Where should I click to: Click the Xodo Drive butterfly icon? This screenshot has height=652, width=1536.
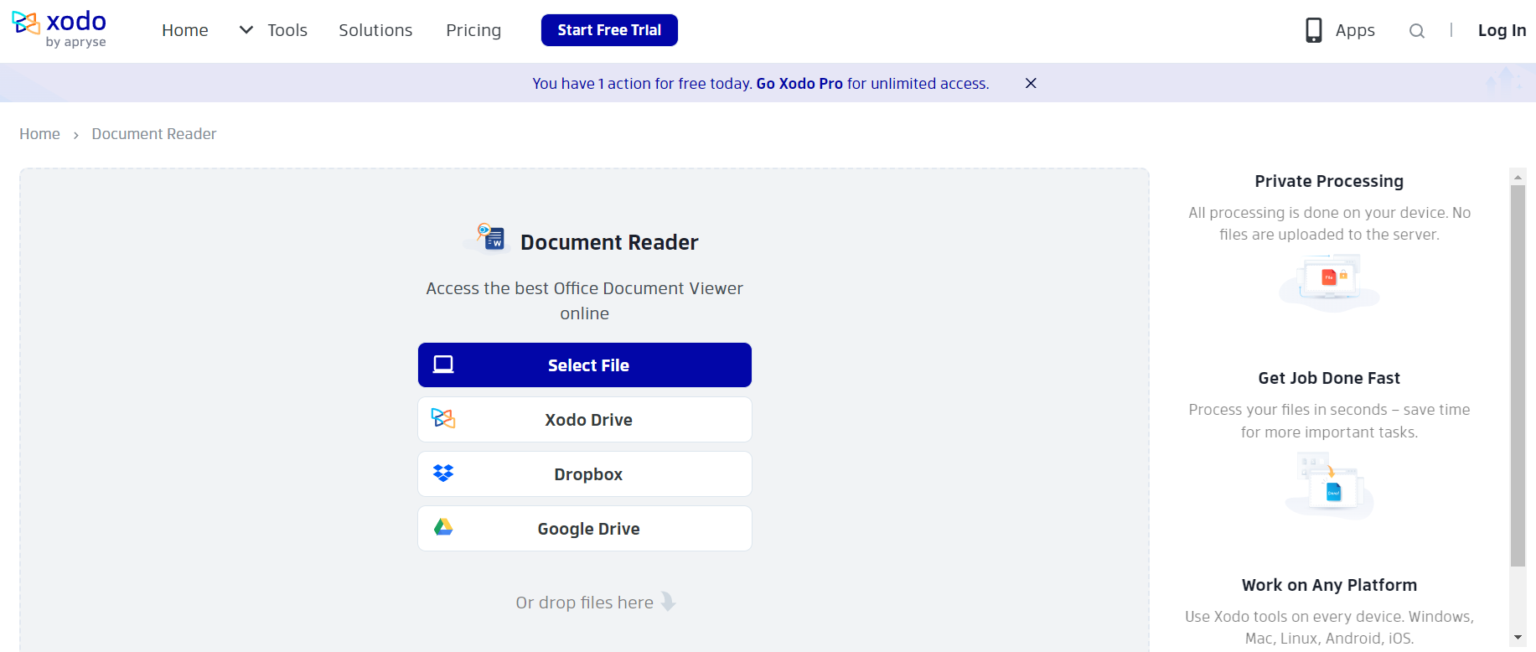(443, 419)
